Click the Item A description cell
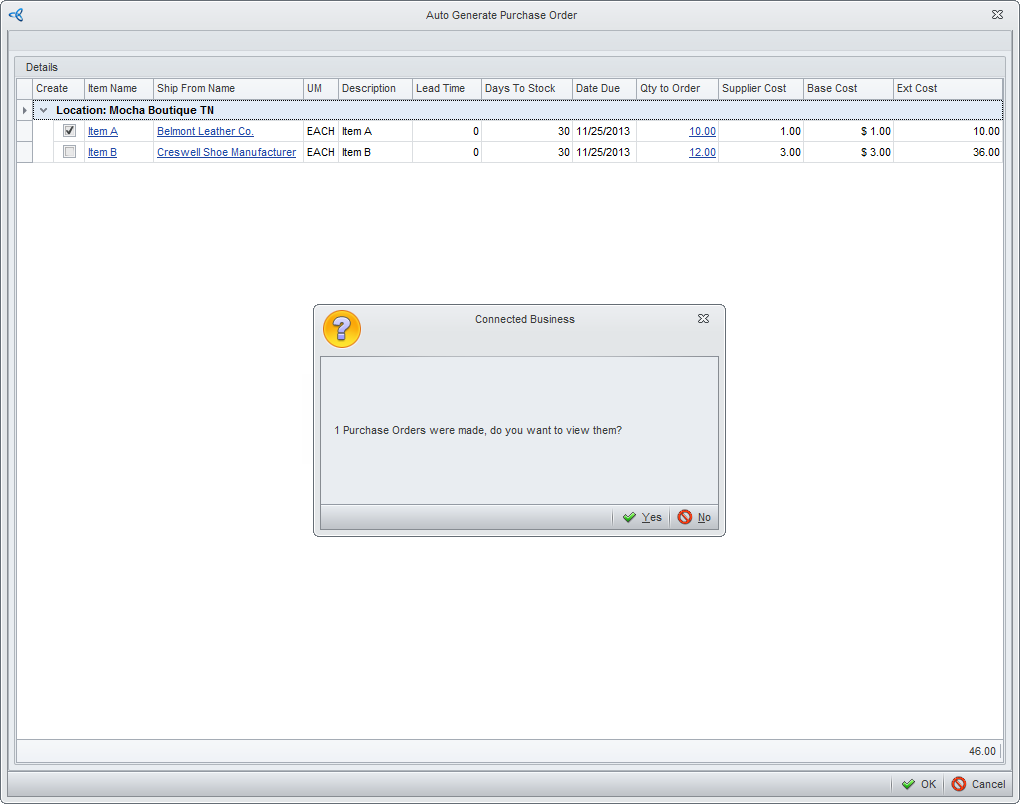The width and height of the screenshot is (1020, 804). (x=375, y=131)
